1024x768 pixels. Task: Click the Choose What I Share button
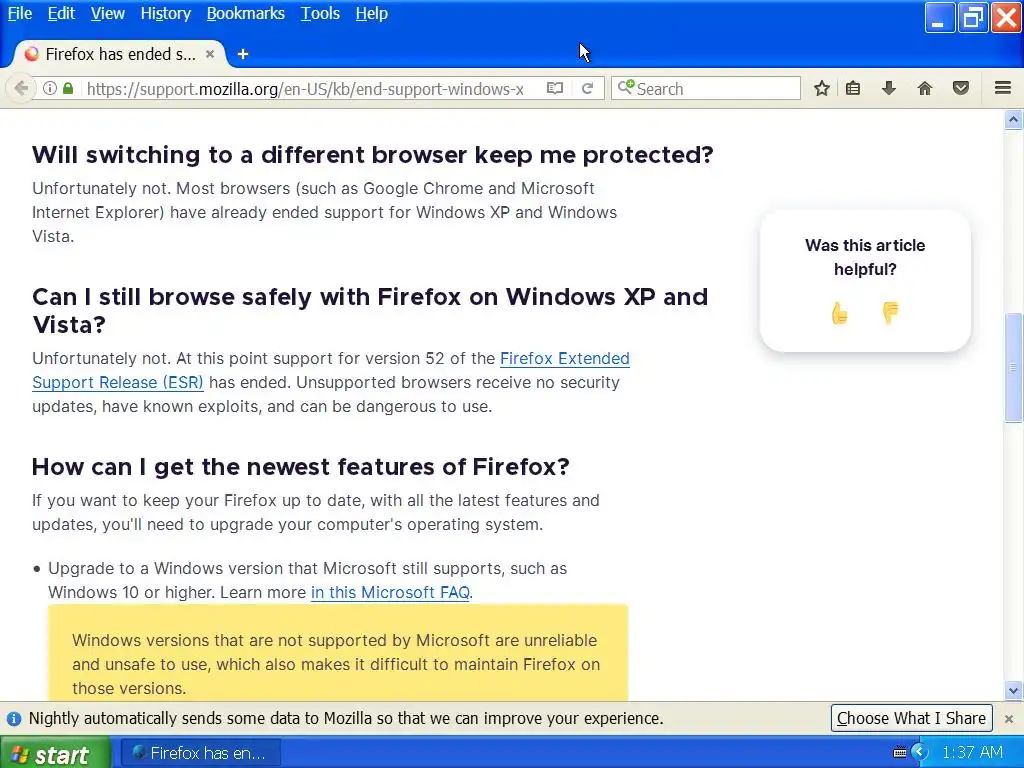coord(911,718)
